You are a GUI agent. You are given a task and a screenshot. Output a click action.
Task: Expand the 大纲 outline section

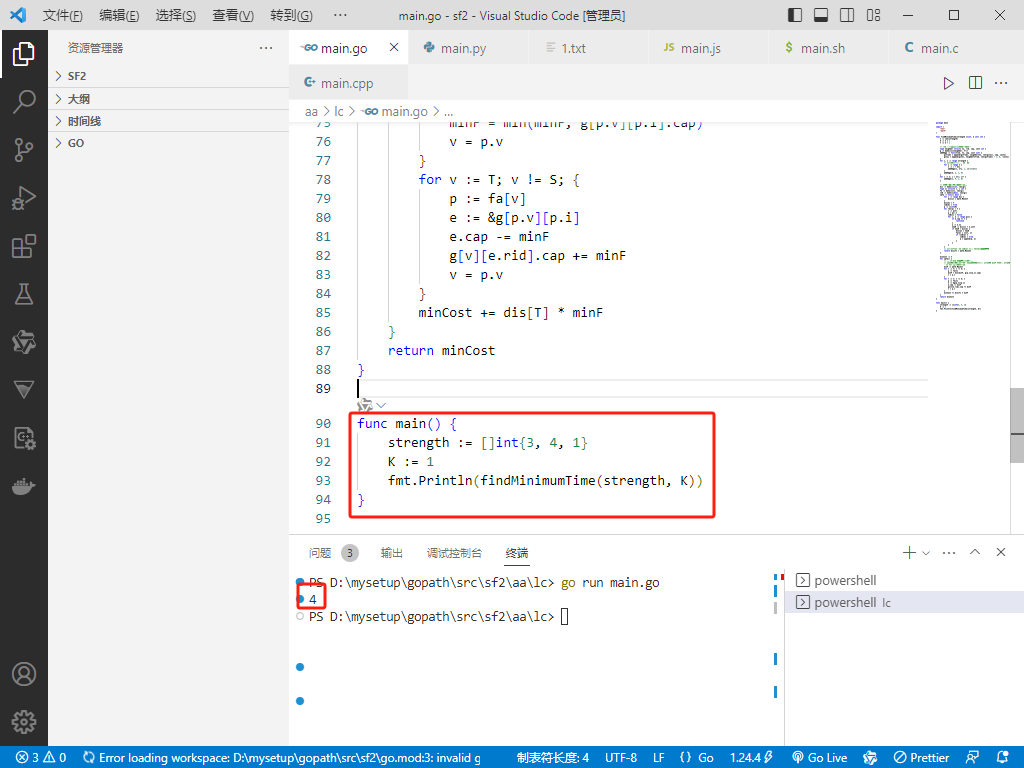click(x=168, y=99)
